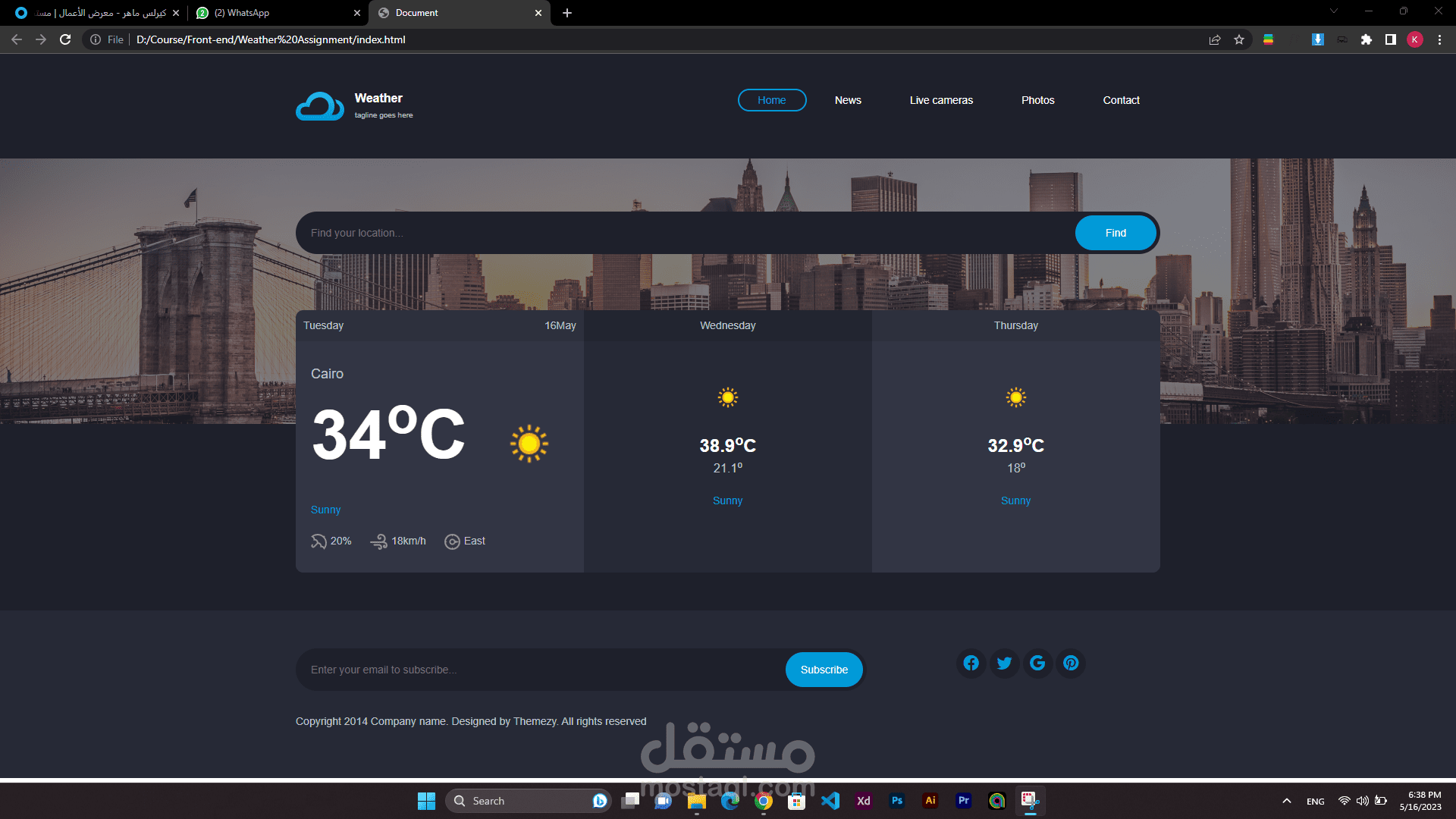This screenshot has height=819, width=1456.
Task: Bookmark this page with the star icon
Action: coord(1239,39)
